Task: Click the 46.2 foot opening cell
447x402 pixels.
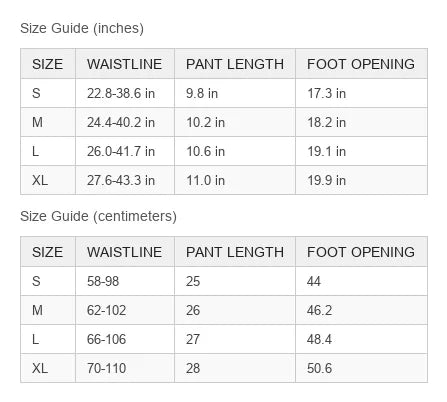Action: [x=361, y=310]
